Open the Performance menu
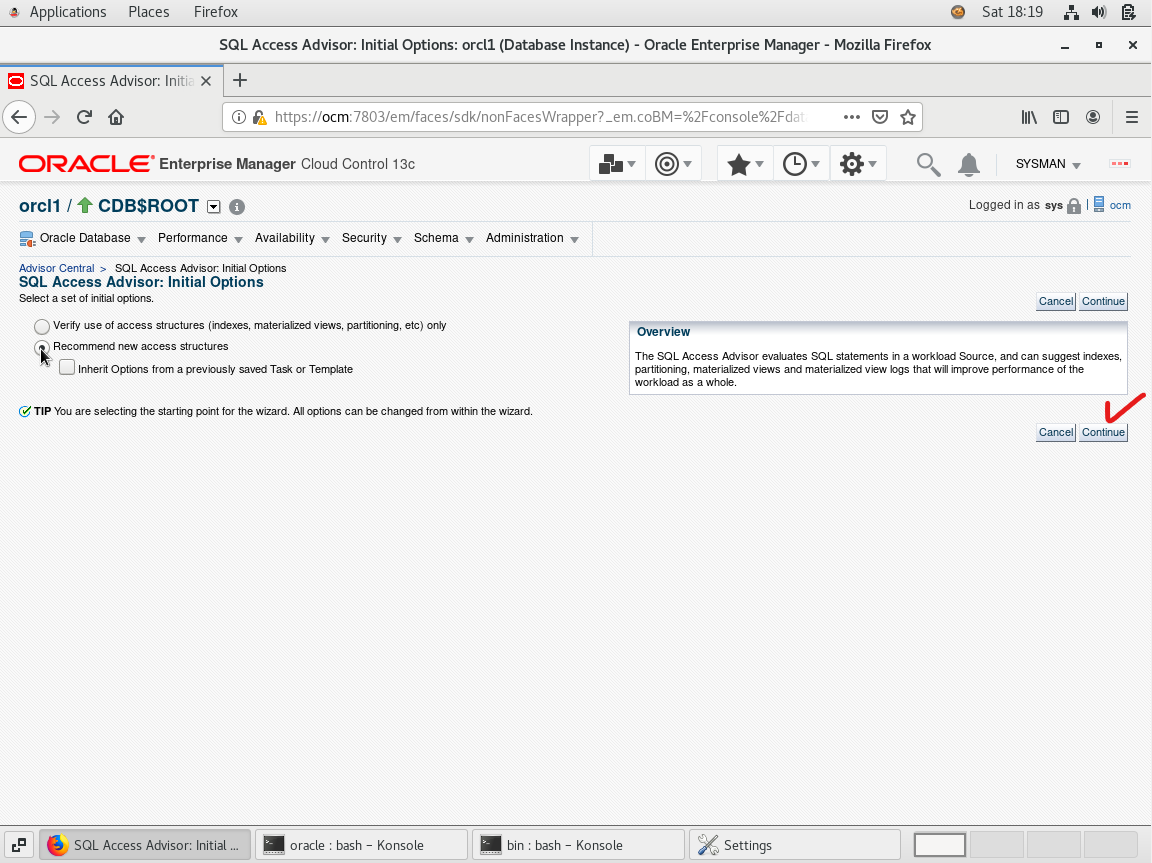Screen dimensions: 1152x863 click(x=200, y=238)
